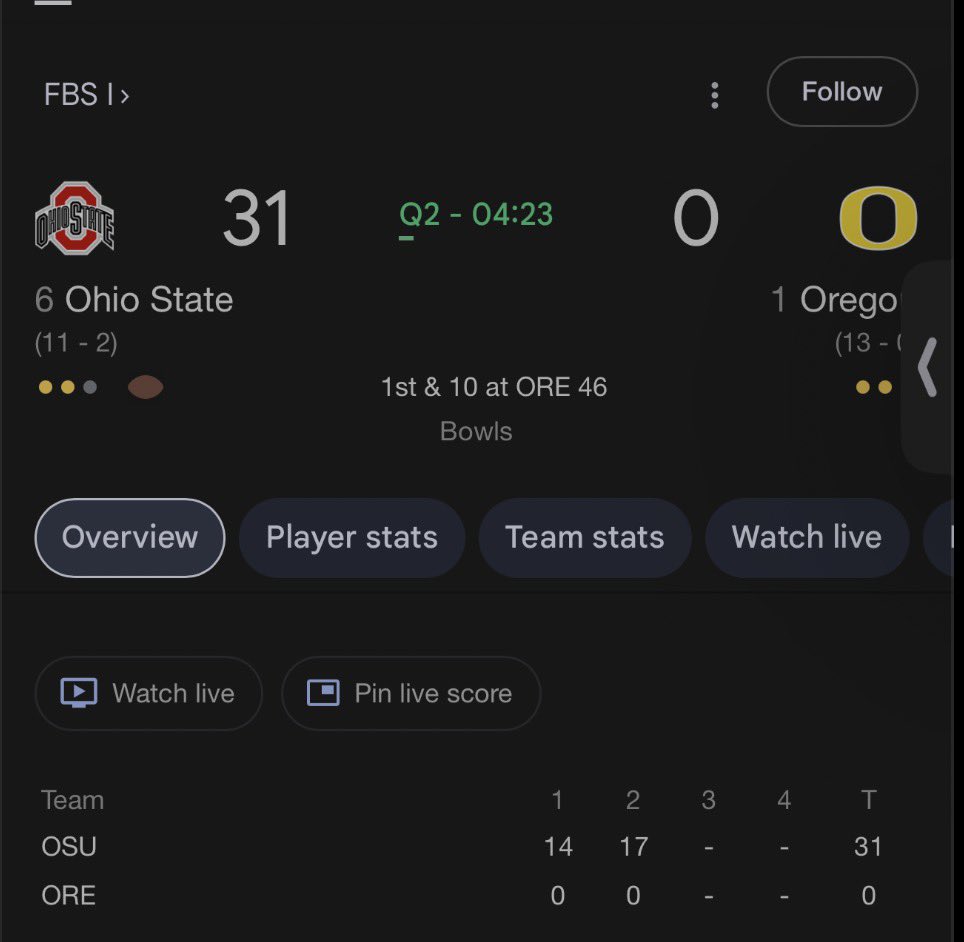Tap the Q2 - 04:23 game clock
This screenshot has height=942, width=964.
(476, 215)
